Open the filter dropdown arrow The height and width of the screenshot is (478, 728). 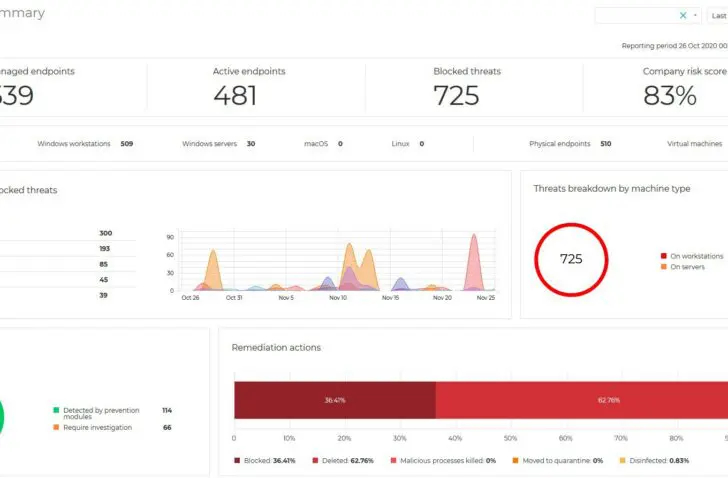(695, 15)
